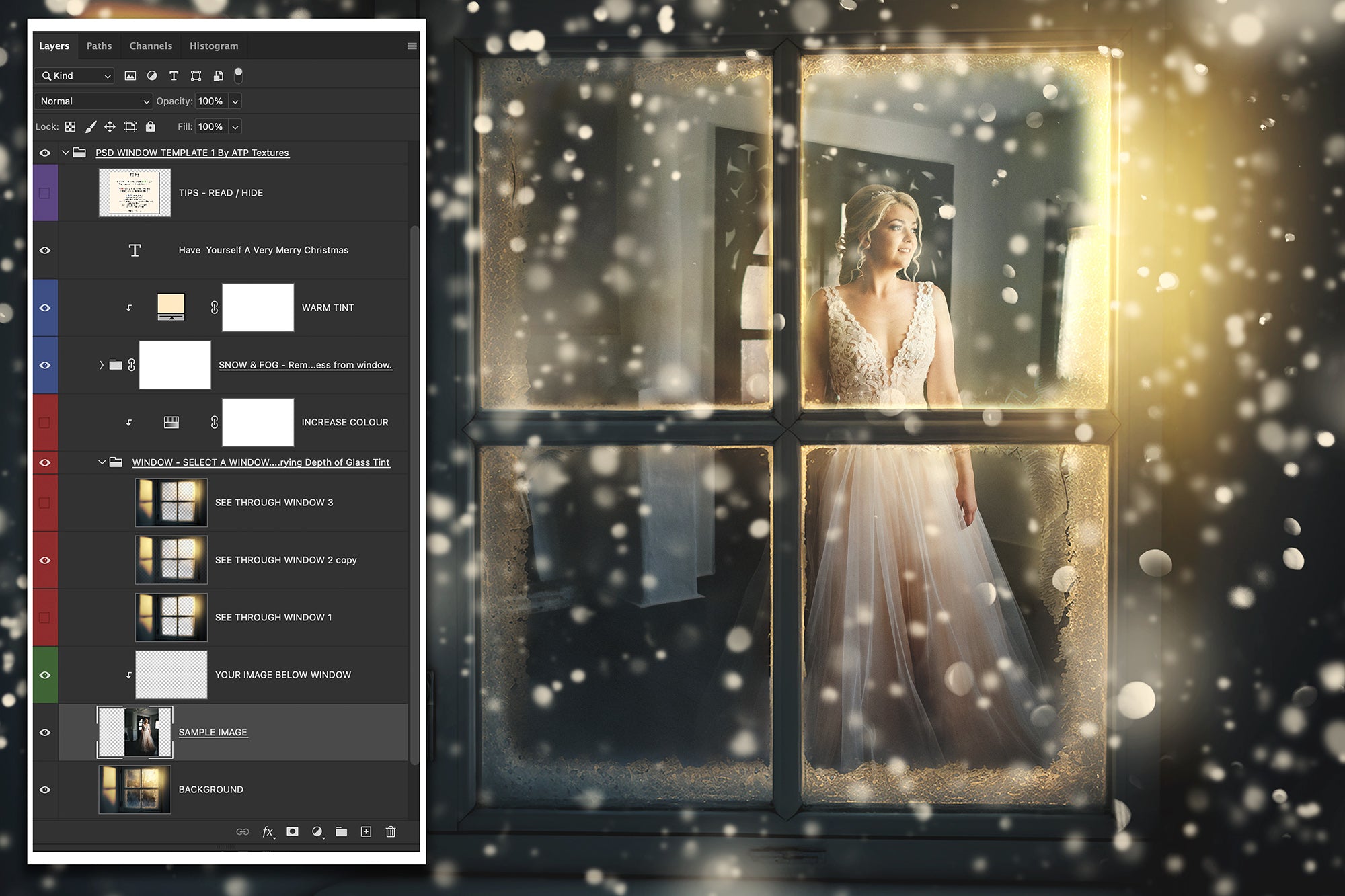The width and height of the screenshot is (1345, 896).
Task: Create a new layer with the plus icon
Action: click(366, 831)
